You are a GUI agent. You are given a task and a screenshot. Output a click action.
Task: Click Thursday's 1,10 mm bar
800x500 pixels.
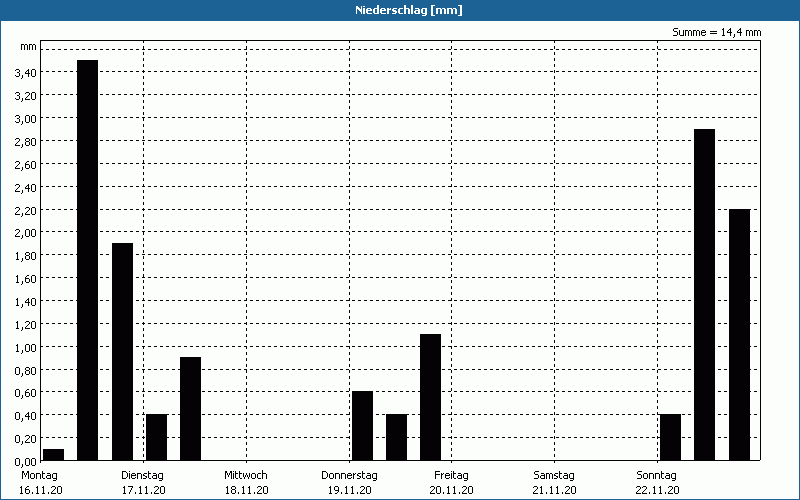point(431,397)
